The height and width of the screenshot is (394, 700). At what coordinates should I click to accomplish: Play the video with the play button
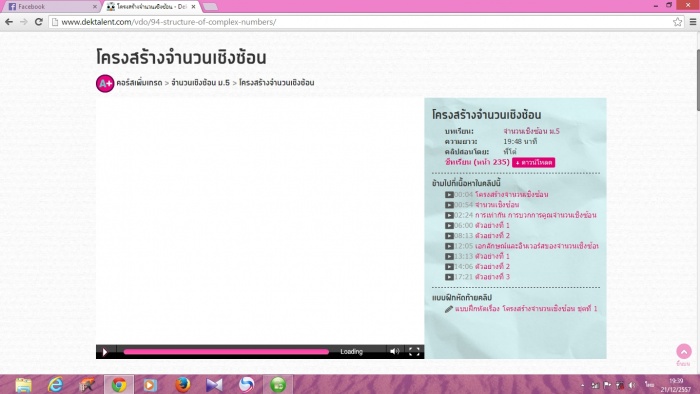click(x=105, y=352)
